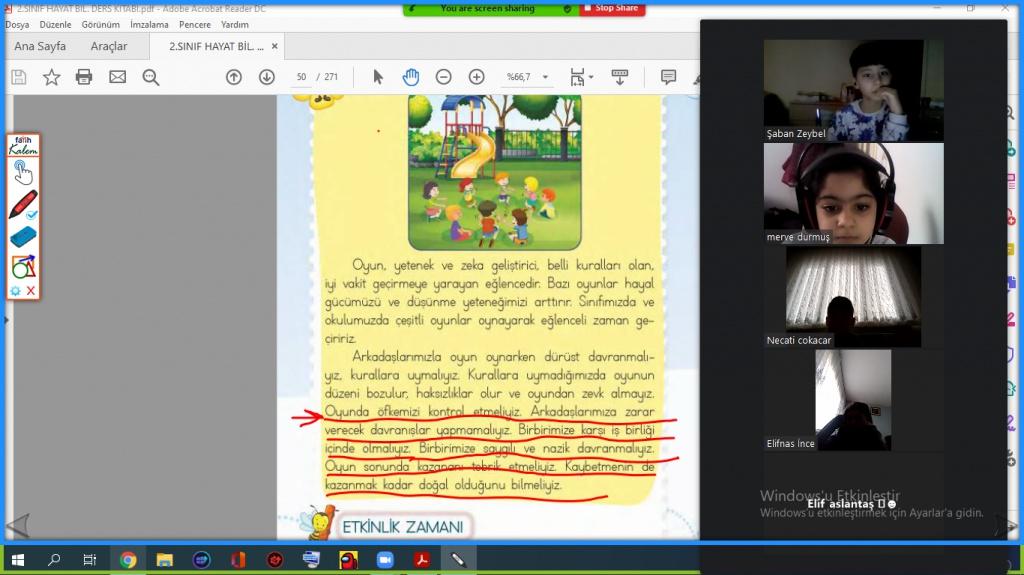The height and width of the screenshot is (575, 1024).
Task: Open Task View on the taskbar
Action: pos(89,560)
